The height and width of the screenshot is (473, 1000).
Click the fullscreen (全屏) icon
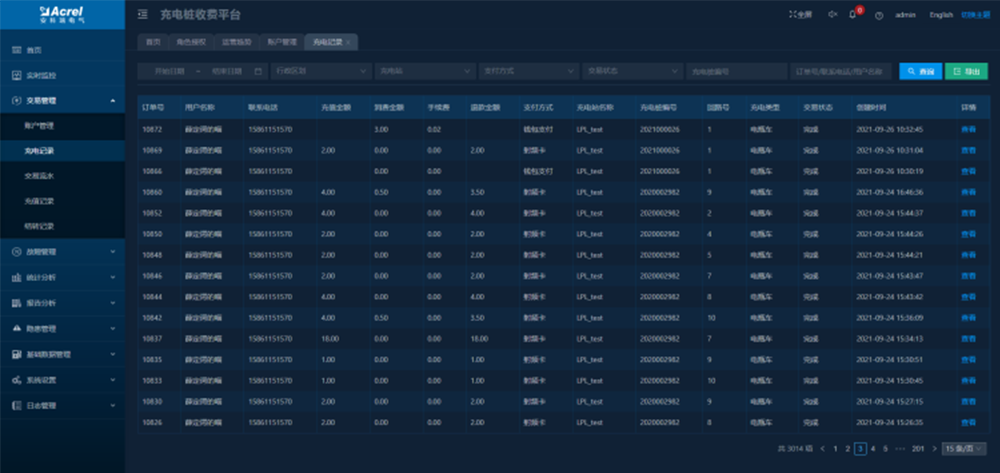[800, 15]
